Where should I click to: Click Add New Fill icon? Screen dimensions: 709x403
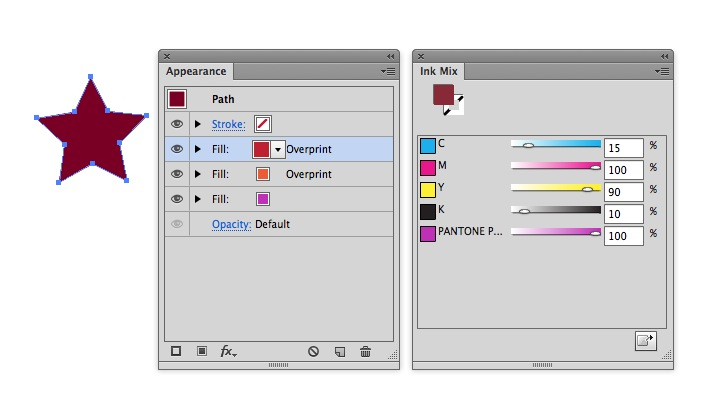coord(201,351)
